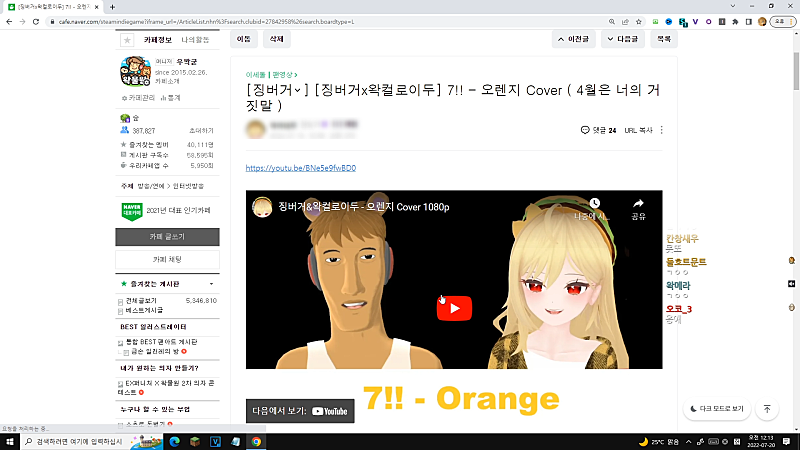Click the 이동 button

(x=243, y=39)
